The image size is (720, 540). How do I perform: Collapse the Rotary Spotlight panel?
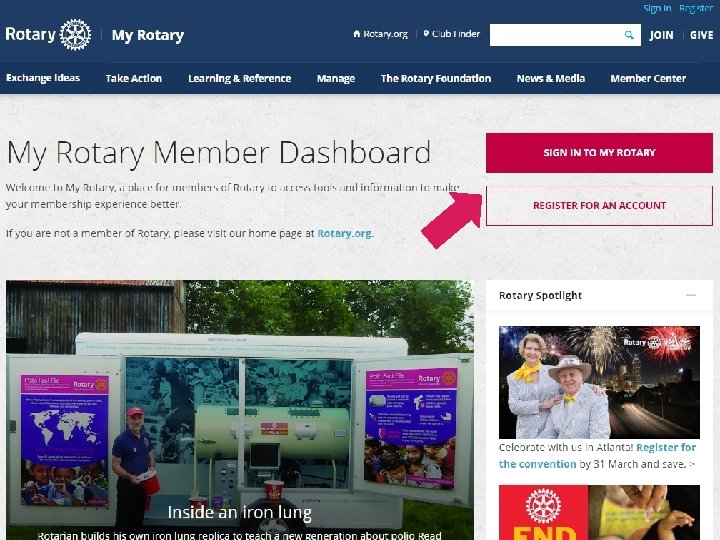(691, 295)
